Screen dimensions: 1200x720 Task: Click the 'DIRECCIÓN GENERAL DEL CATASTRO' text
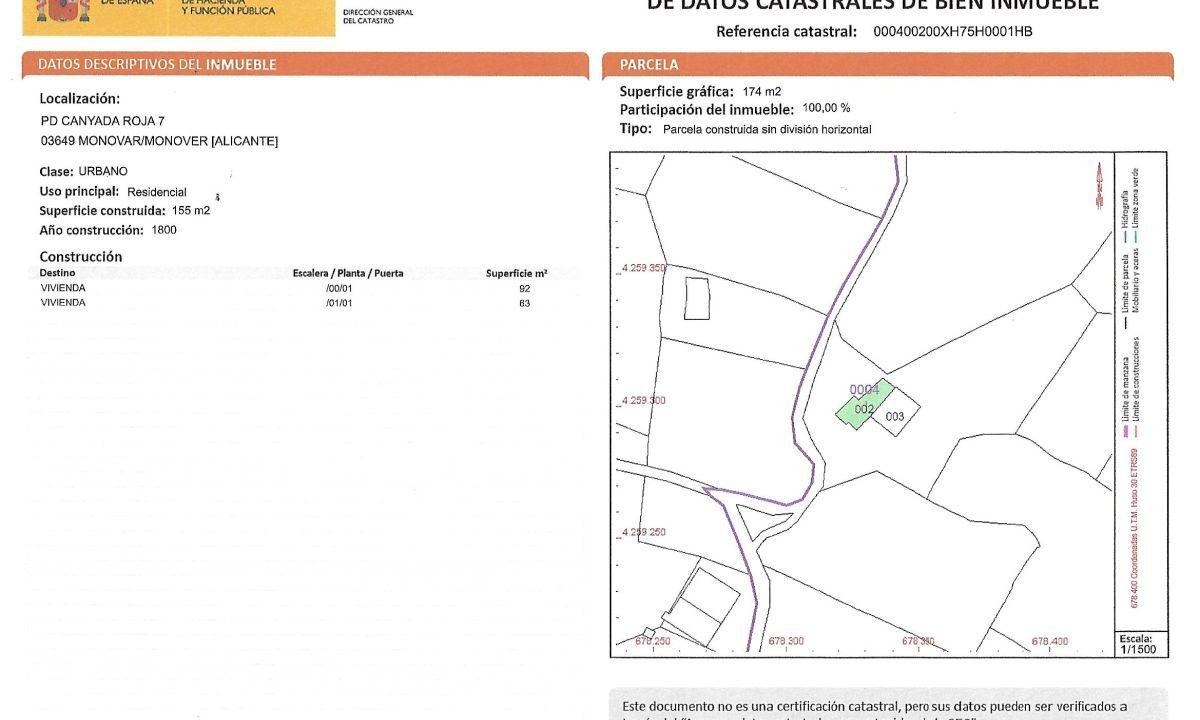378,16
